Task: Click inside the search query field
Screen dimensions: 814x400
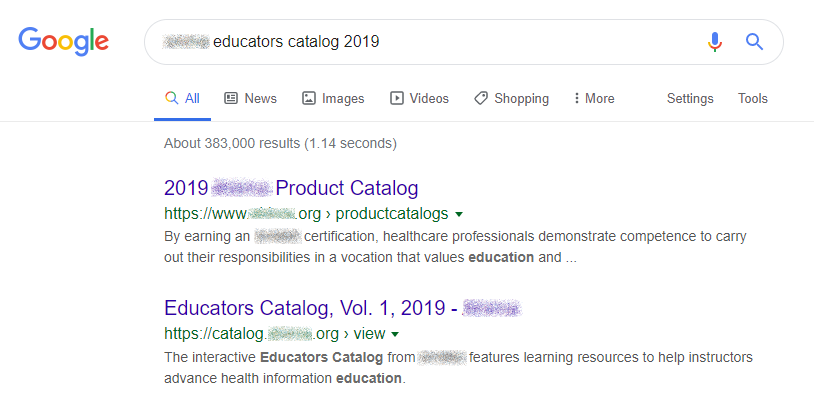Action: 450,42
